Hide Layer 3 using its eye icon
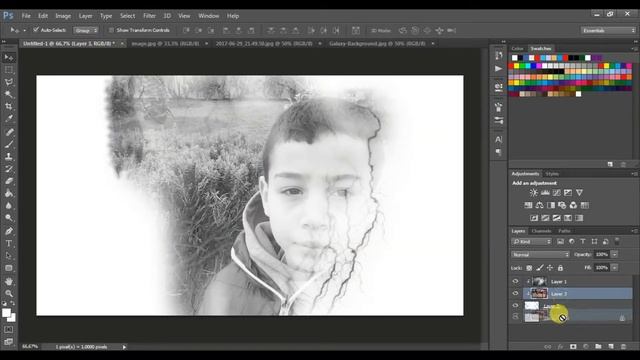The image size is (640, 360). 515,293
